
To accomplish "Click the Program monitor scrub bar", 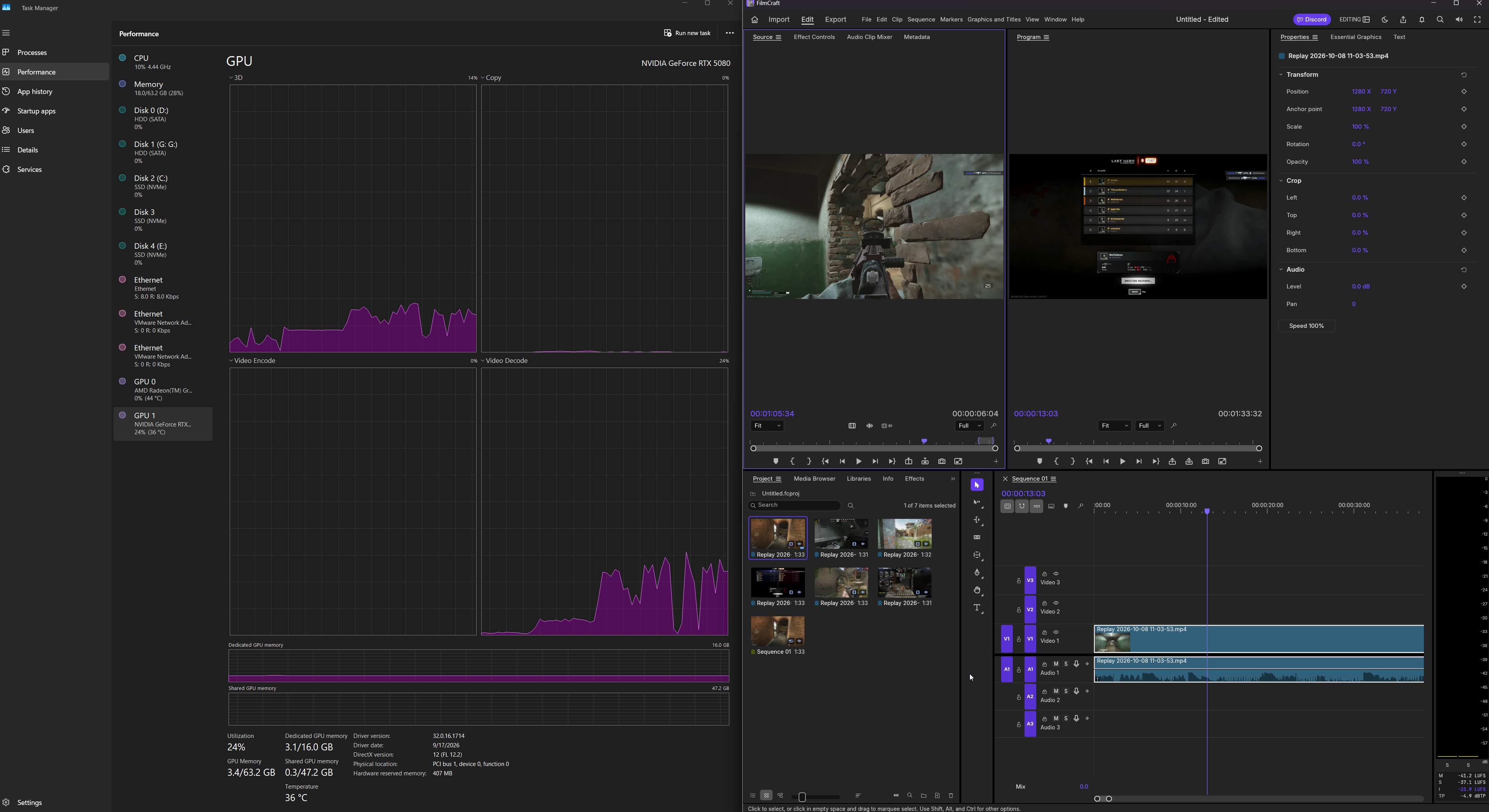I will [1138, 448].
